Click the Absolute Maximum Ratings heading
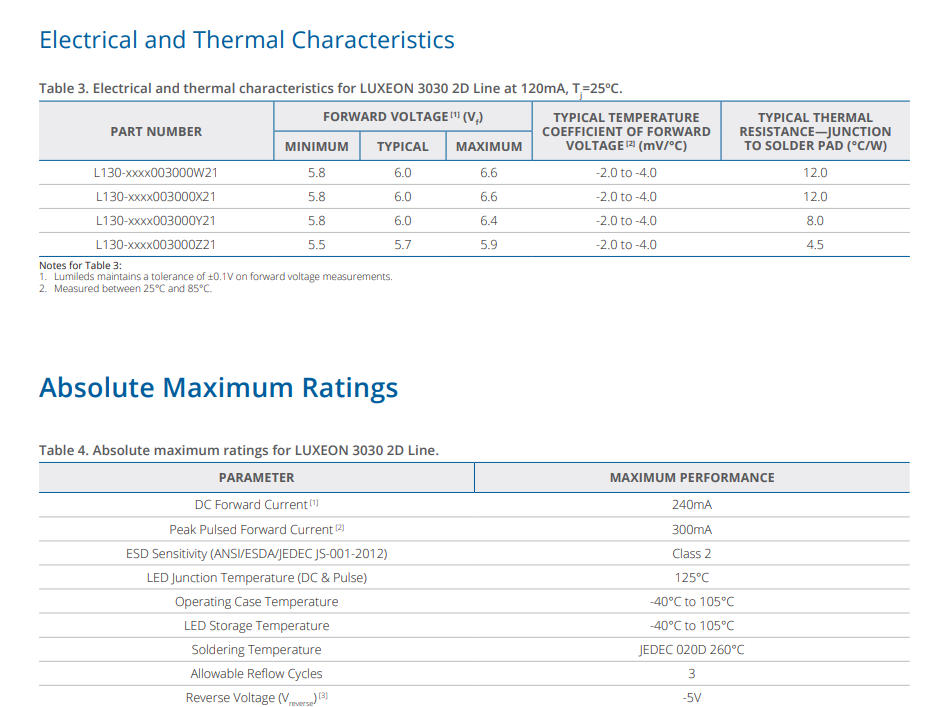This screenshot has width=937, height=707. pyautogui.click(x=218, y=387)
